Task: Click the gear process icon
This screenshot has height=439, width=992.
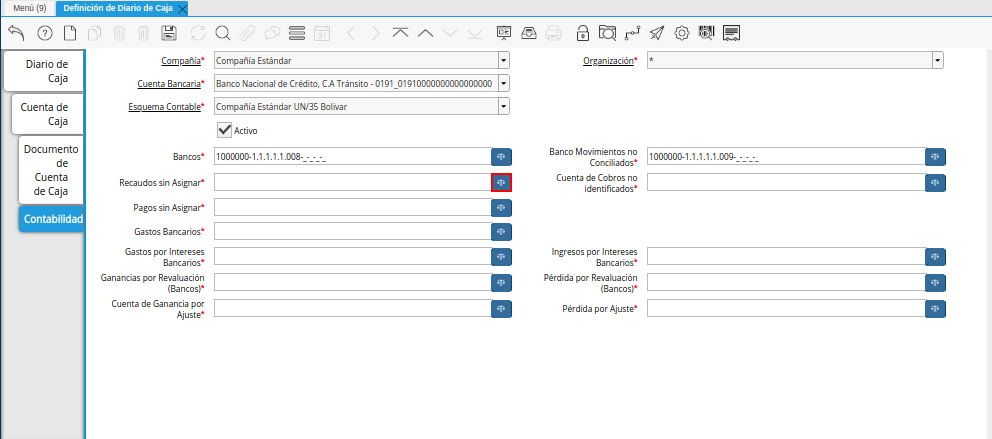Action: tap(681, 33)
